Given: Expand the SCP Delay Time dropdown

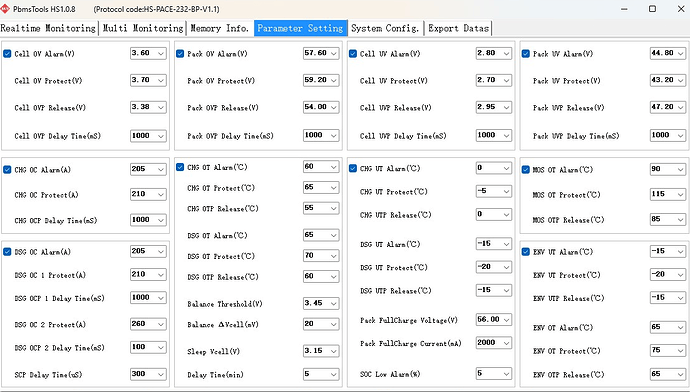Looking at the screenshot, I should coord(161,374).
